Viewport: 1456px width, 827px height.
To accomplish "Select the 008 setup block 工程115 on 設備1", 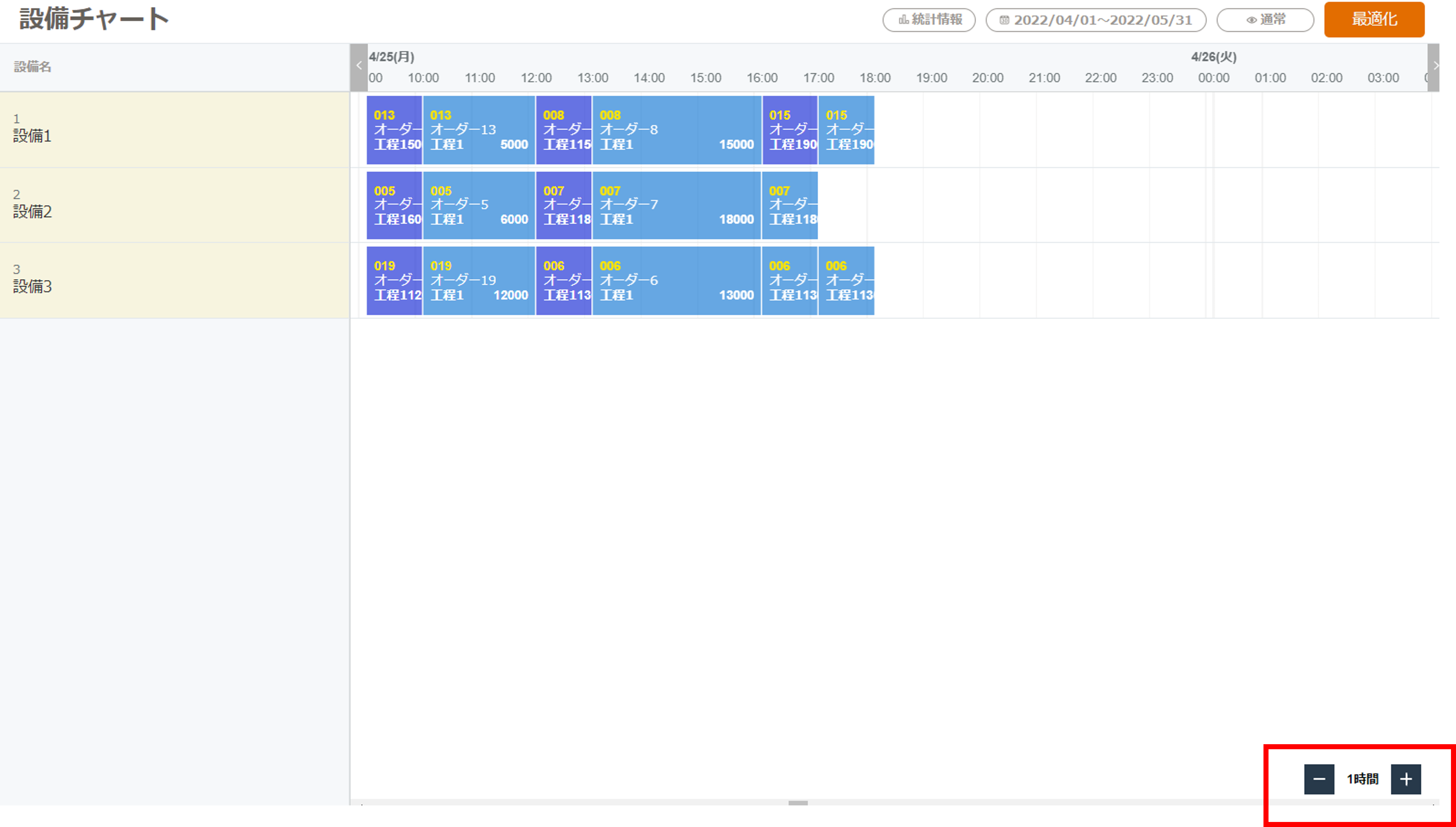I will (564, 130).
